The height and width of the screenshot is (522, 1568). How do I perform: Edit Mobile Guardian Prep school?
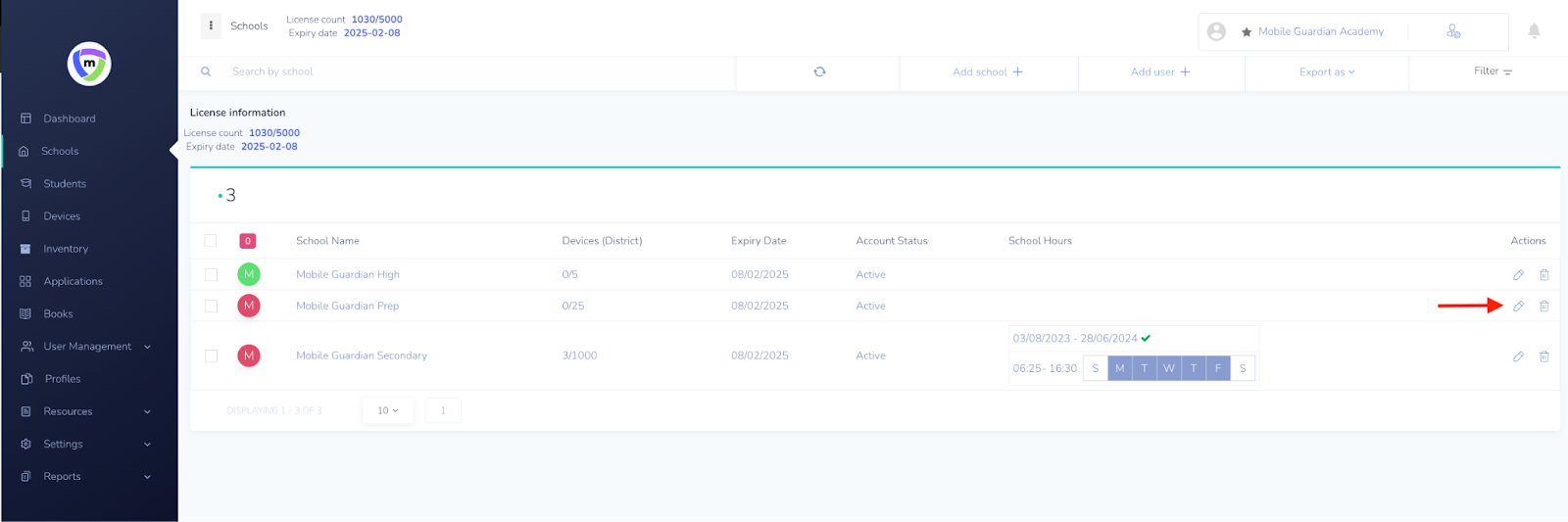click(1518, 307)
